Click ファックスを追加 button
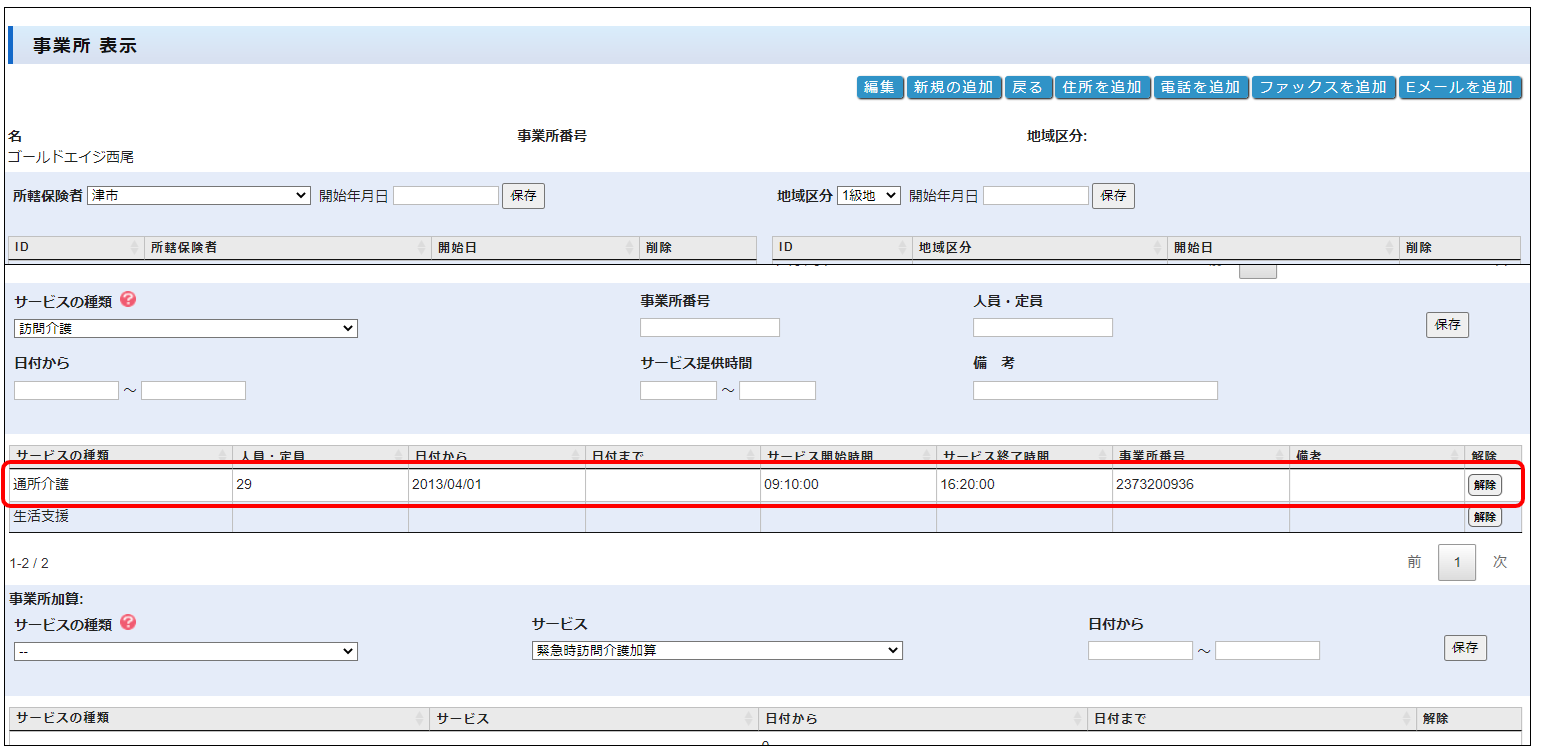1542x756 pixels. click(x=1323, y=88)
